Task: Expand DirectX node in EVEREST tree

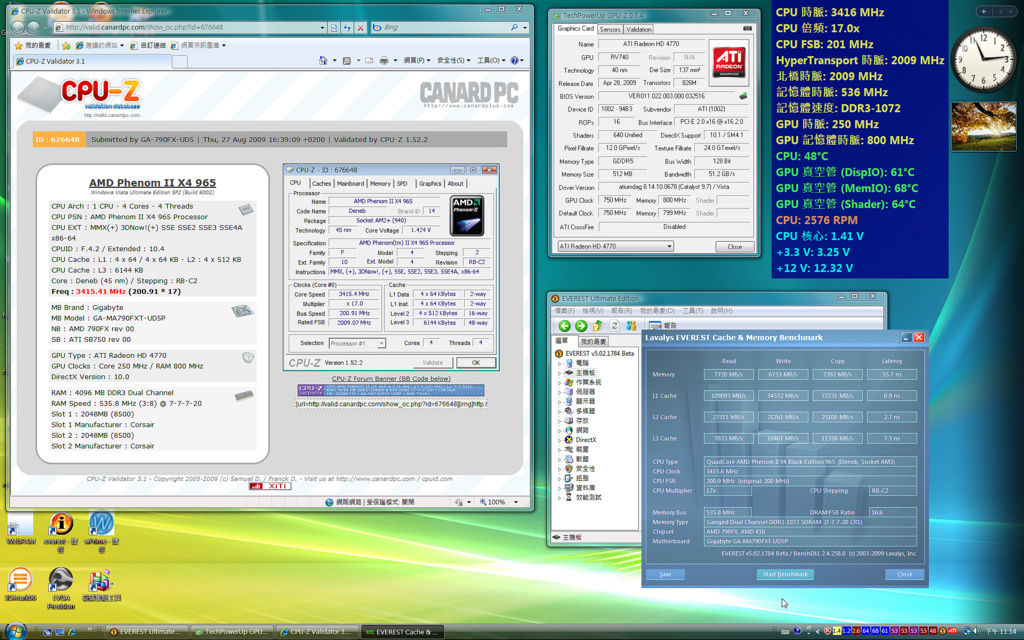Action: (x=559, y=440)
